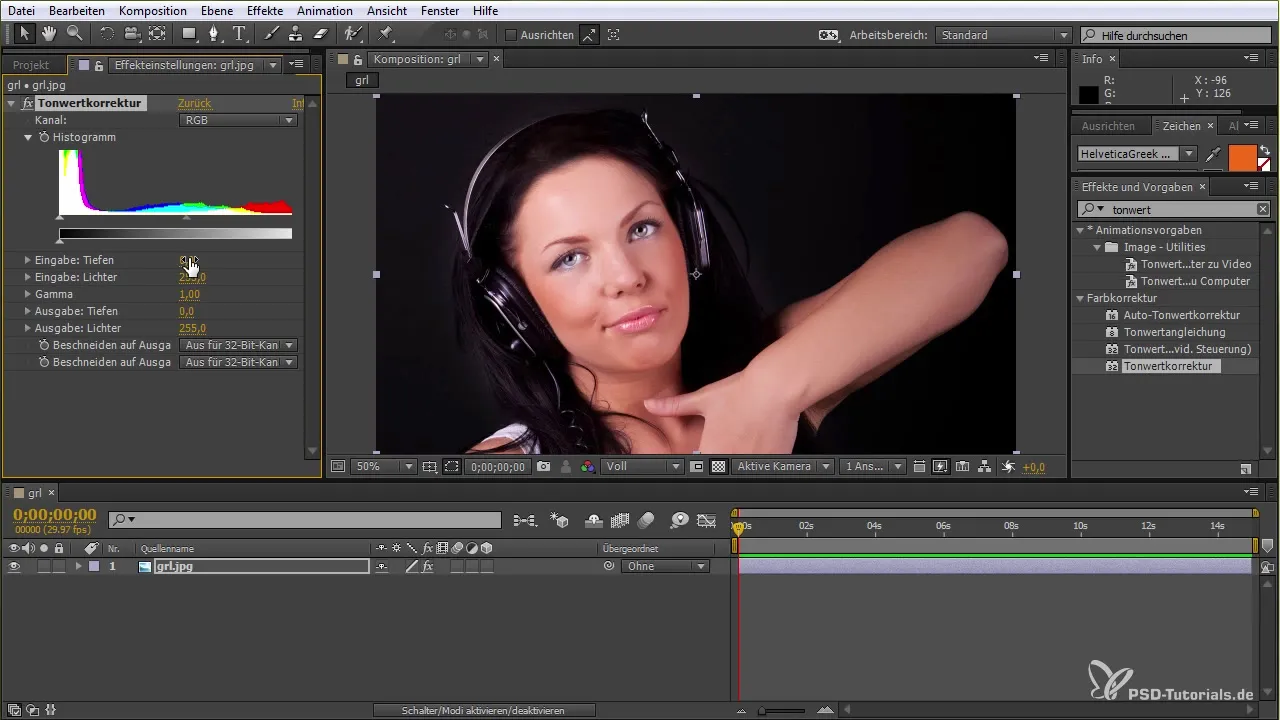The height and width of the screenshot is (720, 1280).
Task: Open the show channel RGB icon
Action: [588, 467]
